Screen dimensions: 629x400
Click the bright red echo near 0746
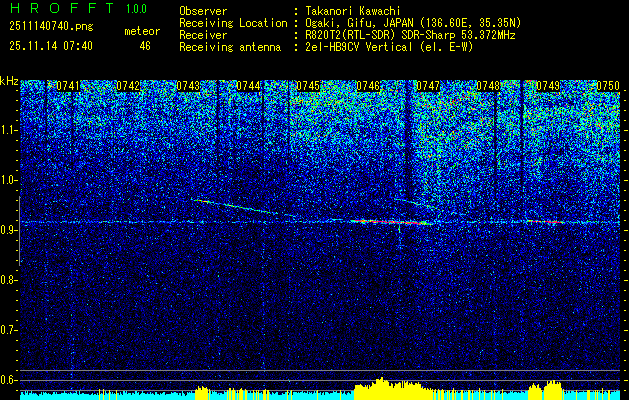[x=391, y=221]
